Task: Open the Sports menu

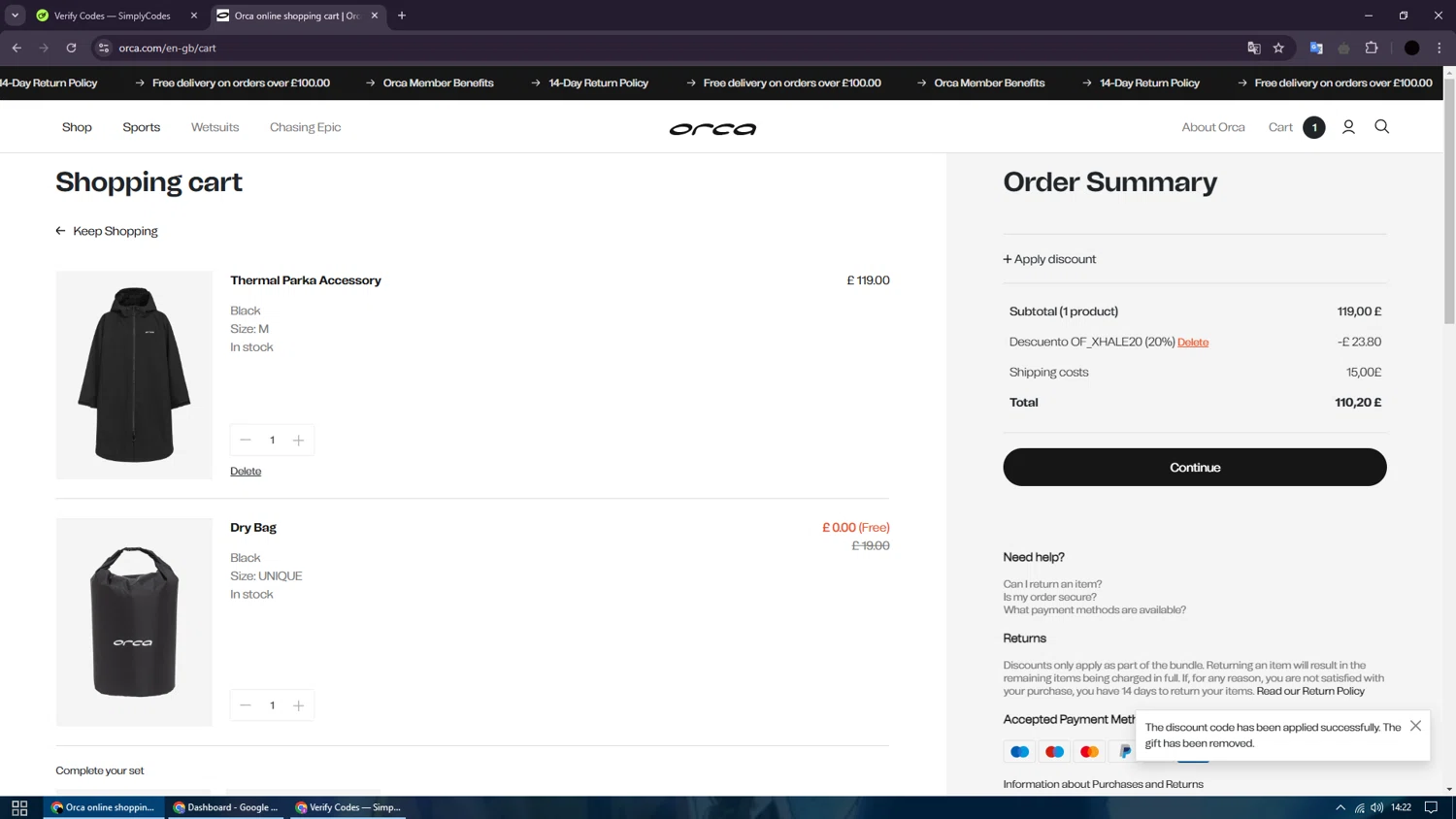Action: pyautogui.click(x=142, y=127)
